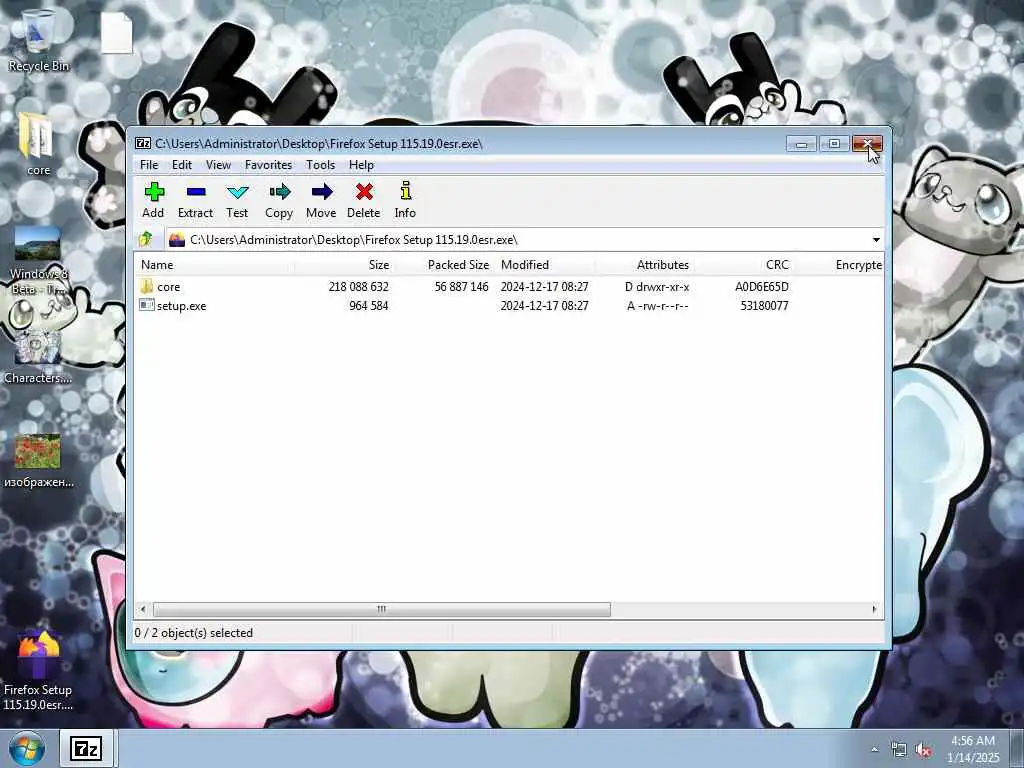Run the Test archive tool

point(237,200)
